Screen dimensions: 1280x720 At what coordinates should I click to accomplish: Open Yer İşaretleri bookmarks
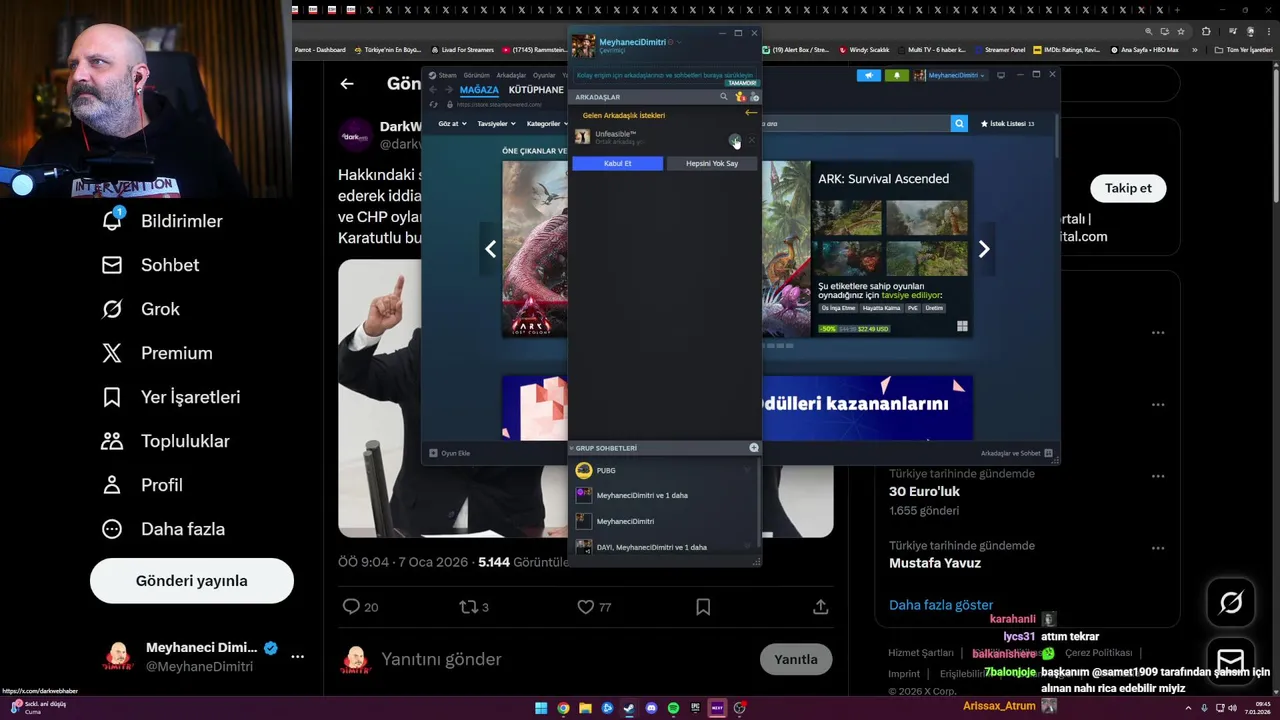(171, 397)
